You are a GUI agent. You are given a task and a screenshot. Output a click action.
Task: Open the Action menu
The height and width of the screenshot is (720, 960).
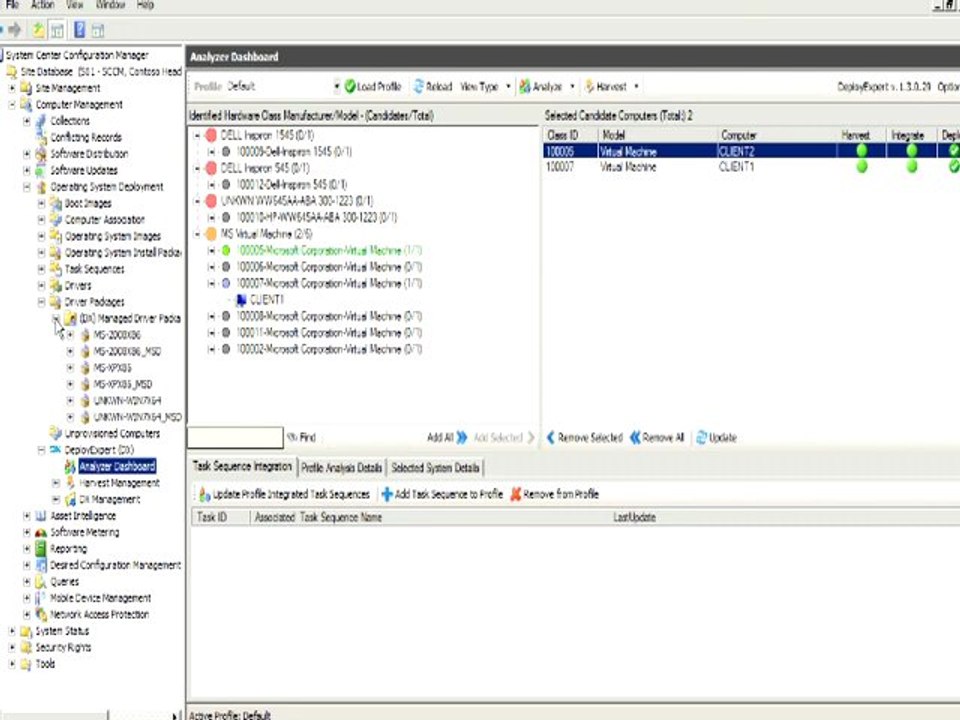pyautogui.click(x=43, y=5)
